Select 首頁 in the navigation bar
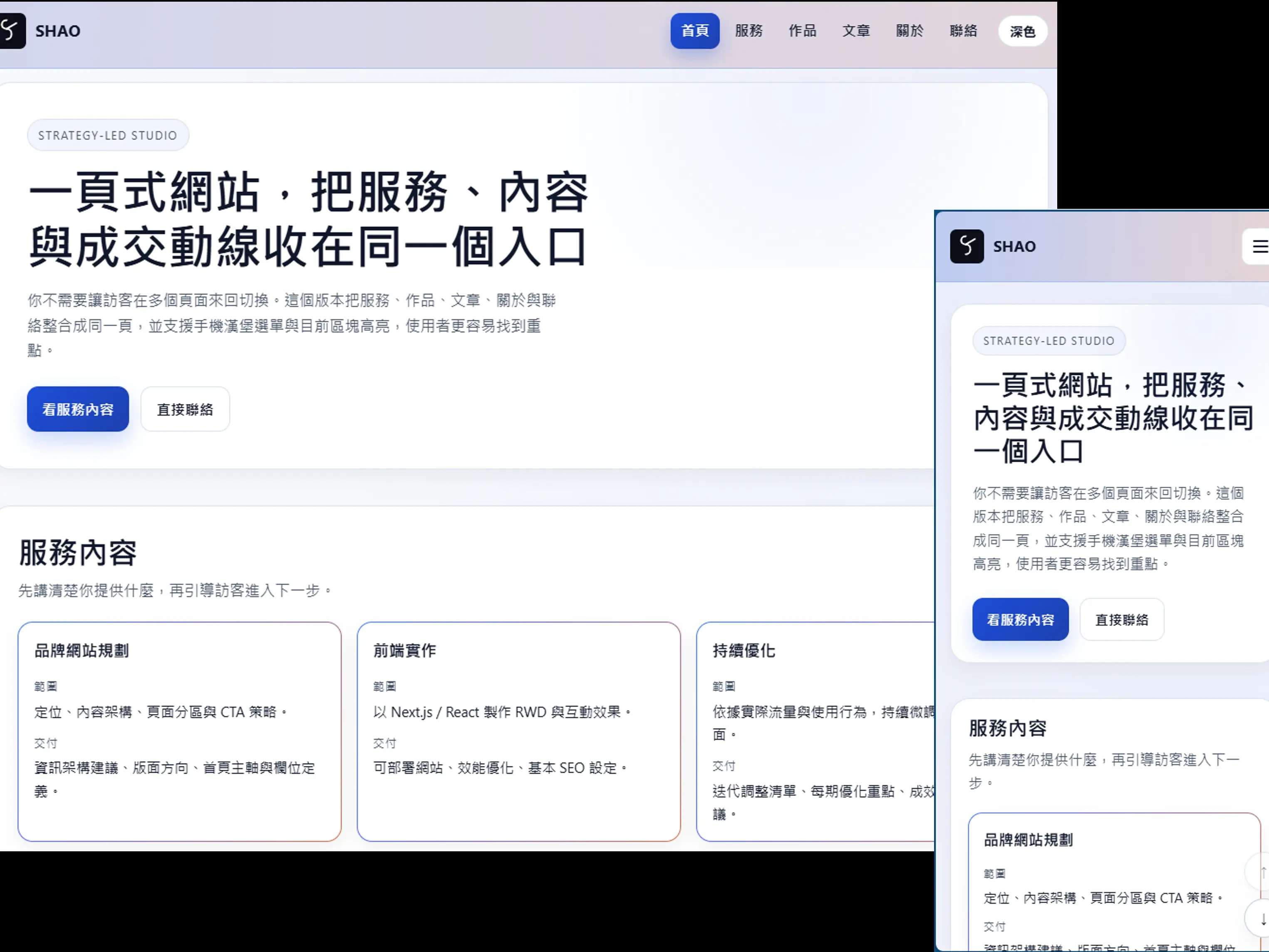1269x952 pixels. coord(695,31)
